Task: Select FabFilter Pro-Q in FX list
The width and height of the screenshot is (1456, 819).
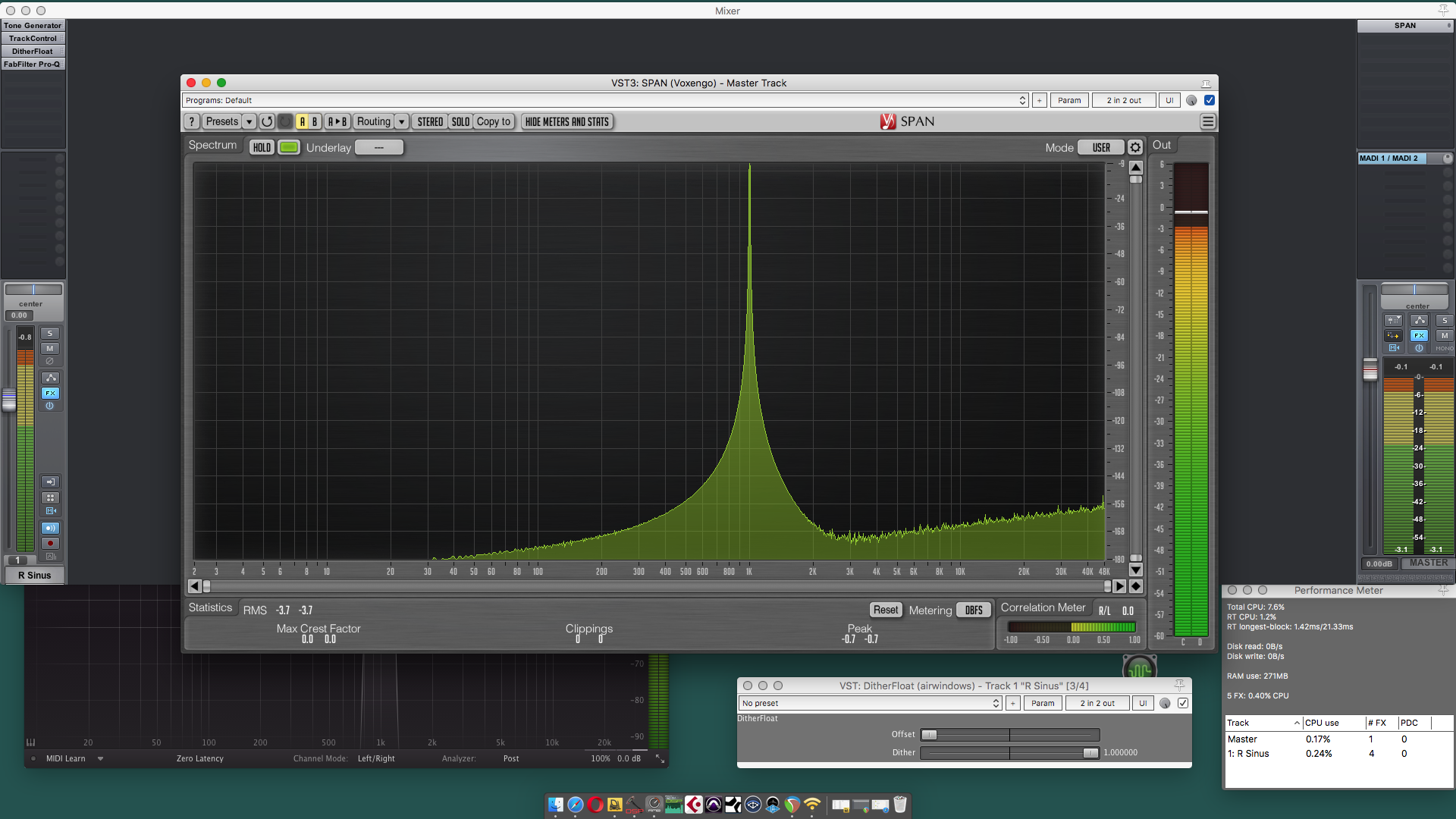Action: [x=33, y=64]
